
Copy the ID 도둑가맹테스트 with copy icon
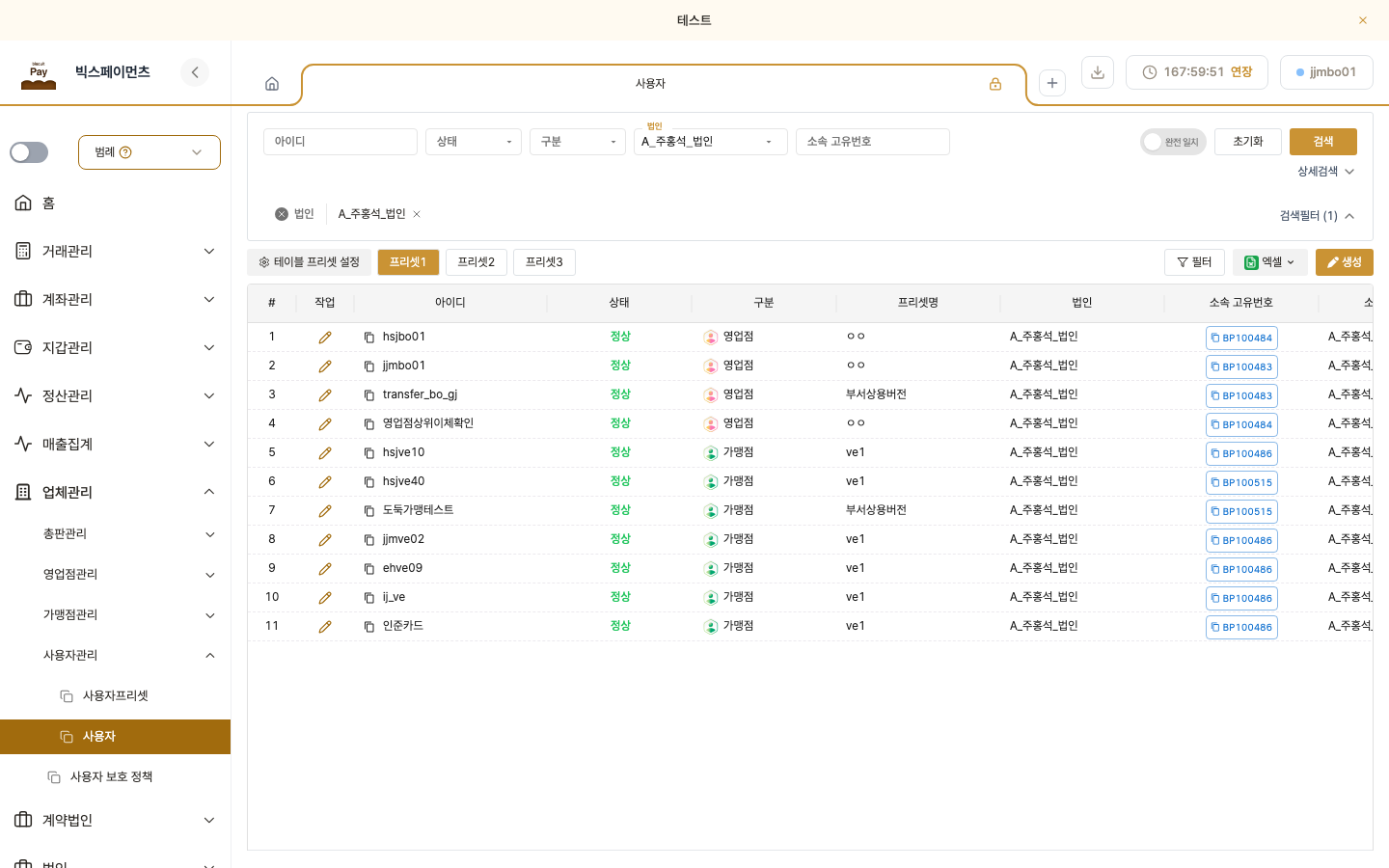[x=369, y=511]
